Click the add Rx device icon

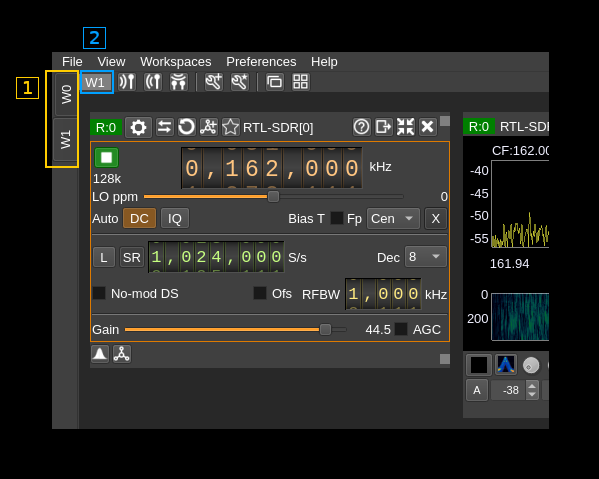click(x=127, y=82)
